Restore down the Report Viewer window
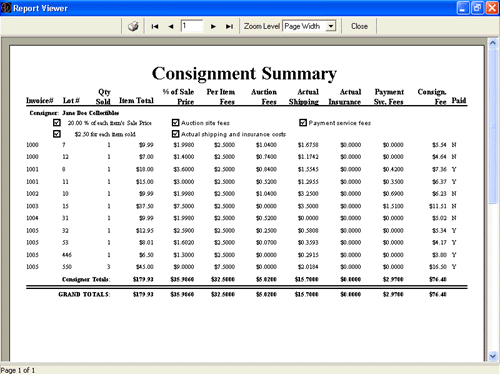The width and height of the screenshot is (500, 374). coord(477,8)
